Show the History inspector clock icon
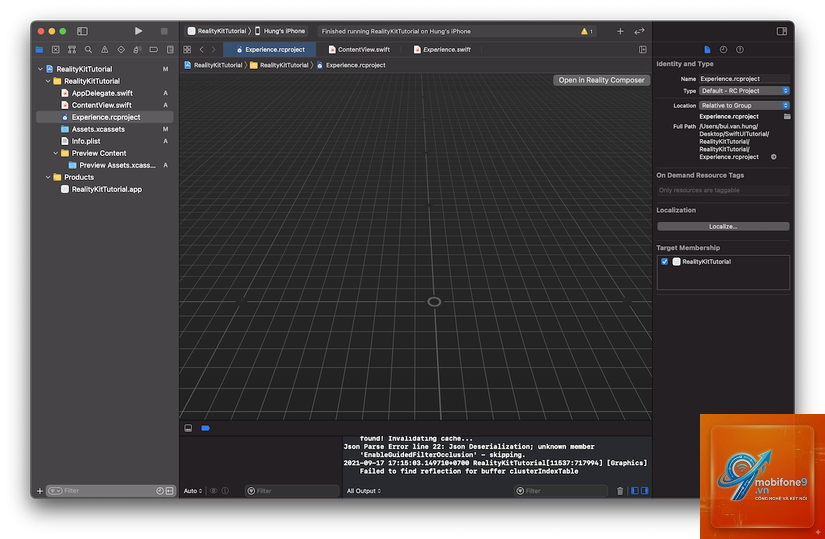 tap(723, 49)
